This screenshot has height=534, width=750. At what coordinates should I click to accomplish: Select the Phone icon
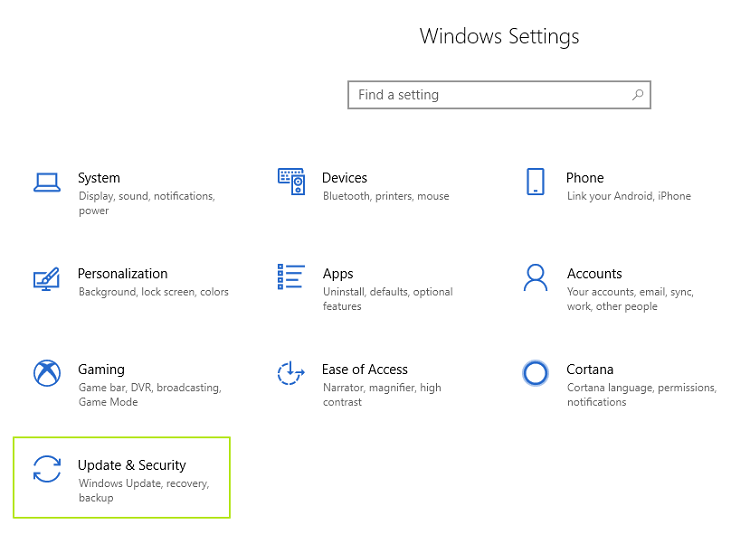pos(535,181)
